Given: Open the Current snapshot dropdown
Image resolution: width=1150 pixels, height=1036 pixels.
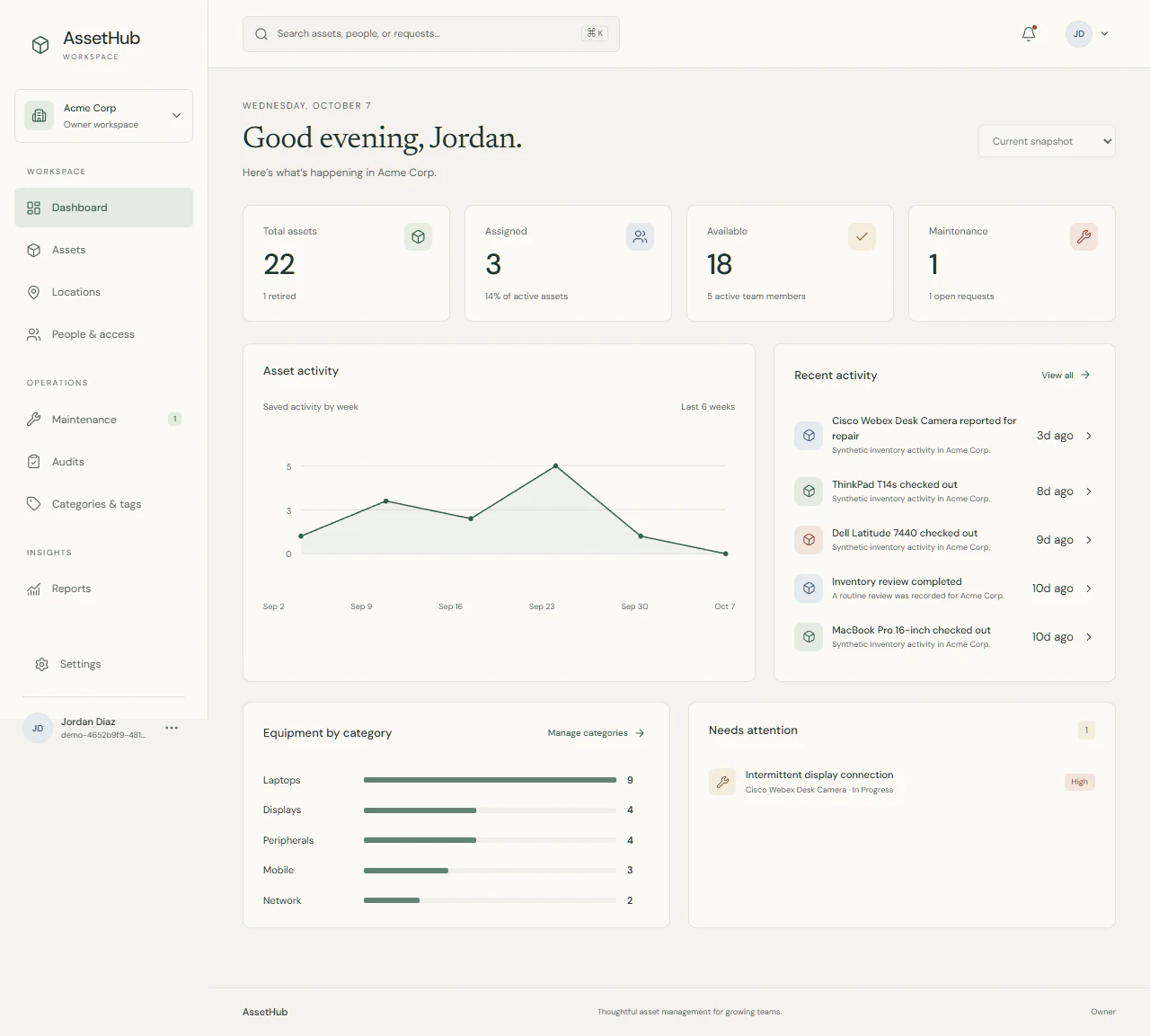Looking at the screenshot, I should tap(1047, 141).
